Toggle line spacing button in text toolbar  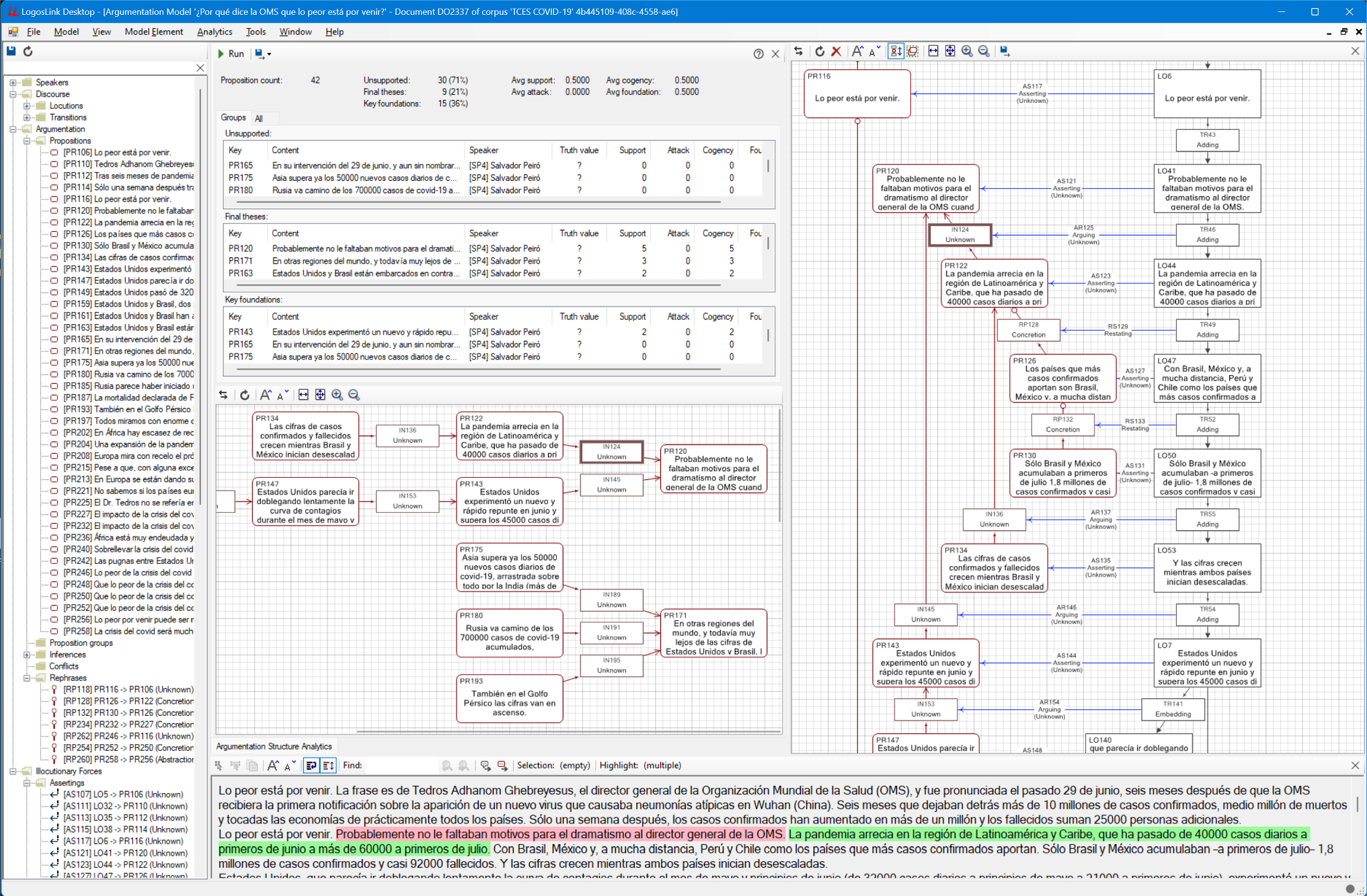click(x=328, y=765)
